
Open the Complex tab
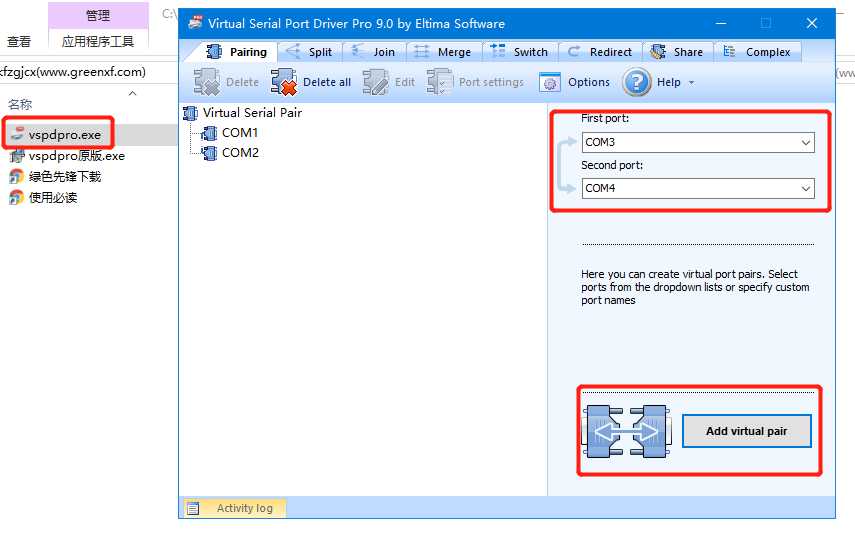click(x=757, y=52)
